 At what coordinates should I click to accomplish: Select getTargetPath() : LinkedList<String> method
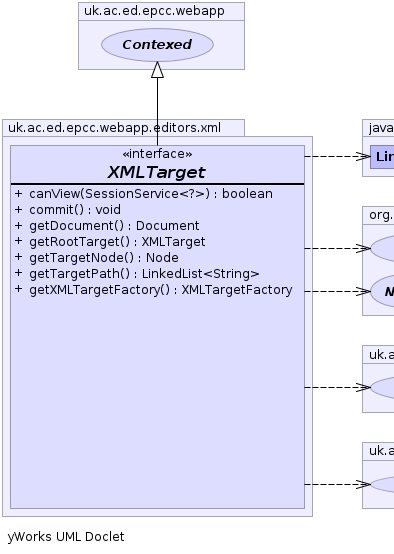point(137,274)
